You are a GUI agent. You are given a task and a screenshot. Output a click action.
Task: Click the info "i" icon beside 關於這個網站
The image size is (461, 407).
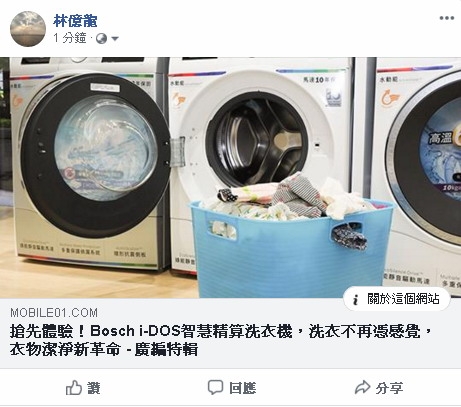click(x=356, y=299)
